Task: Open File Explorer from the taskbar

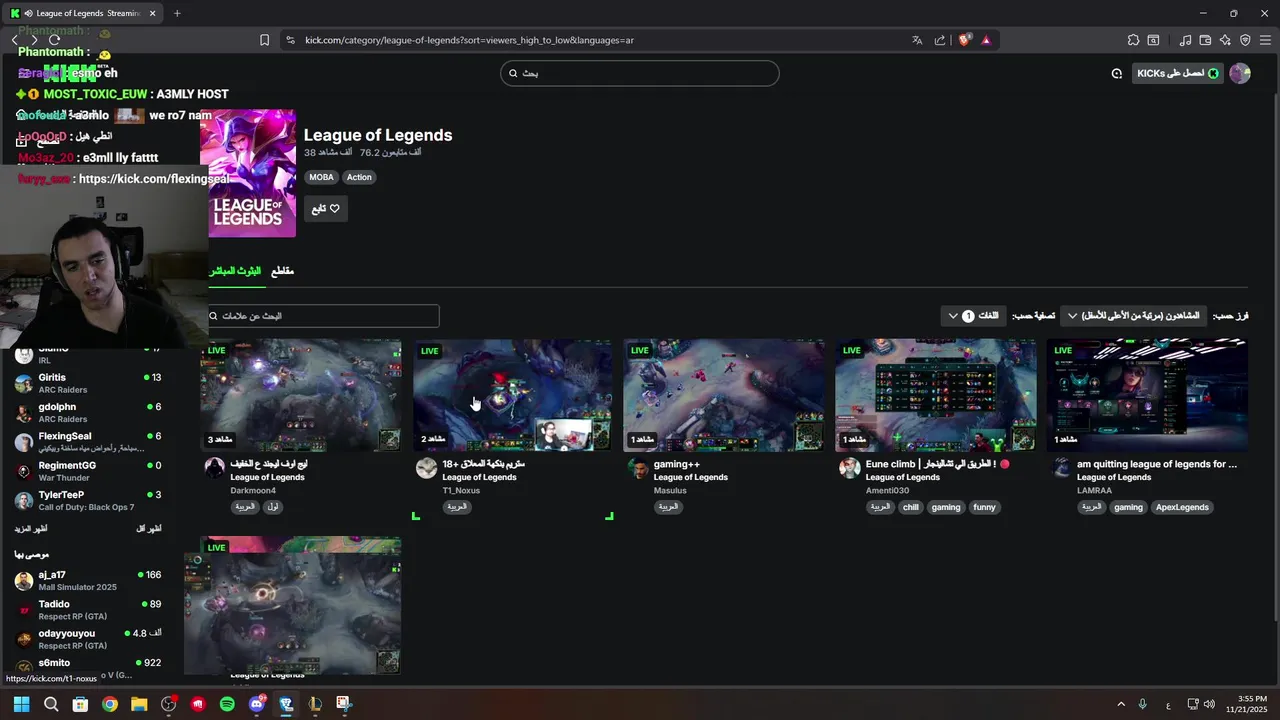Action: pyautogui.click(x=139, y=704)
